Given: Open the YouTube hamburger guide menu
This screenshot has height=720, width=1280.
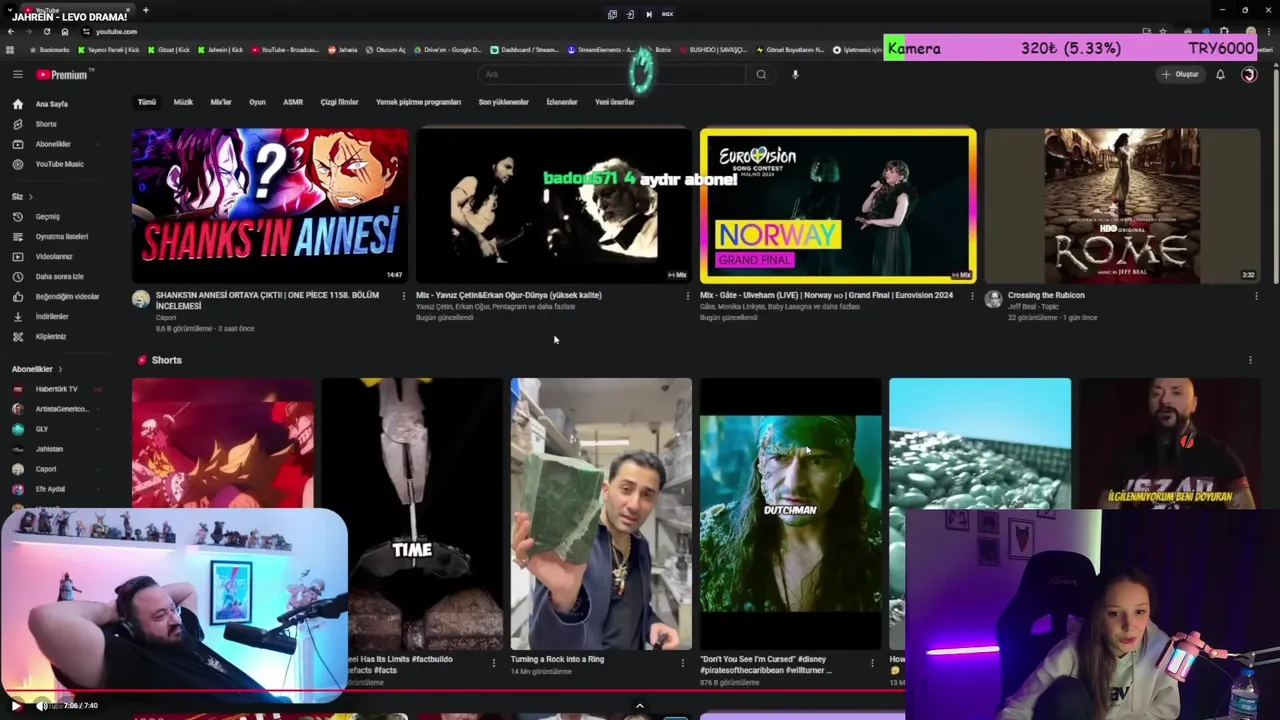Looking at the screenshot, I should click(17, 74).
